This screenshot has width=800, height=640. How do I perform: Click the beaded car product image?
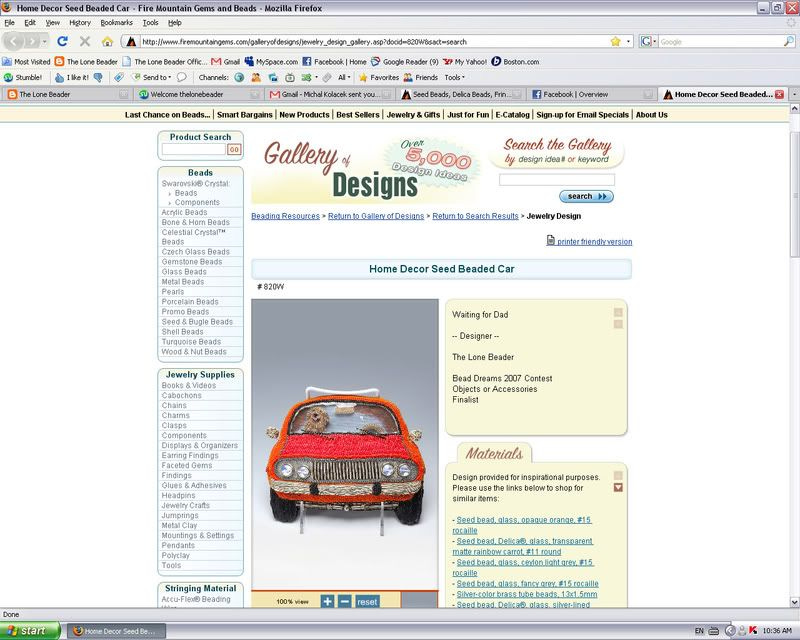click(x=345, y=445)
